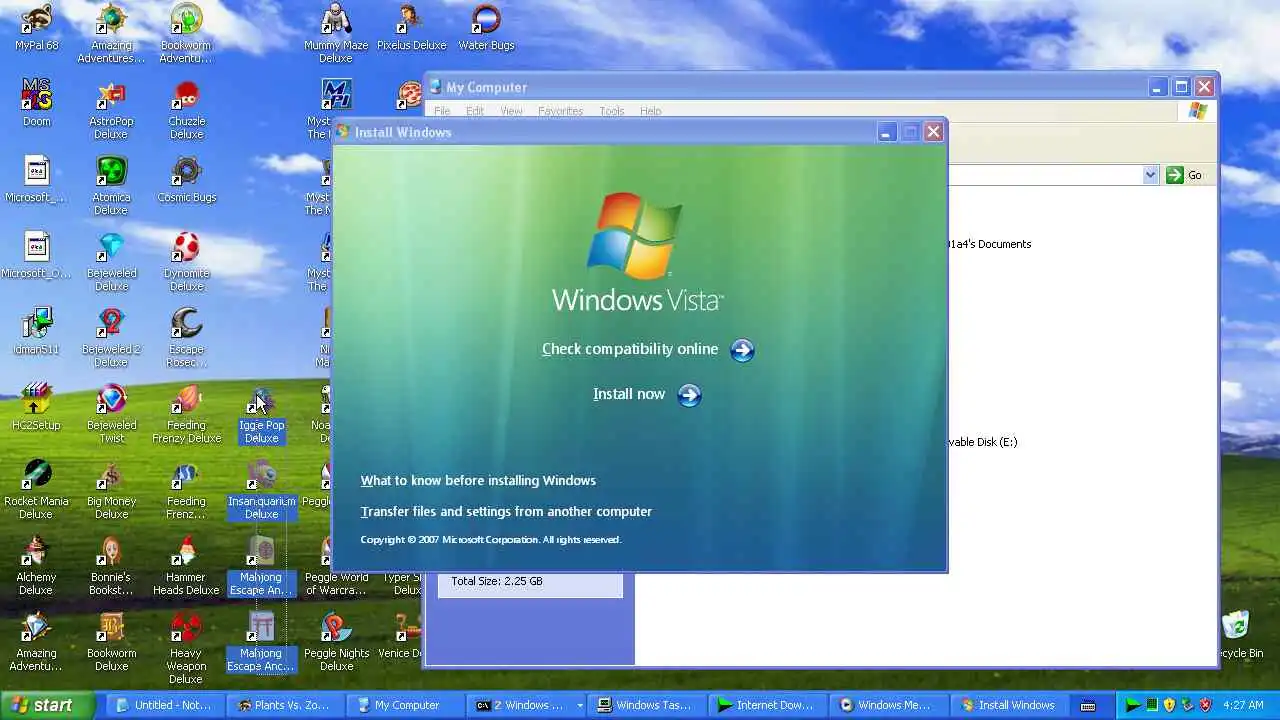1280x720 pixels.
Task: Select the HC2Setup desktop icon
Action: point(36,407)
